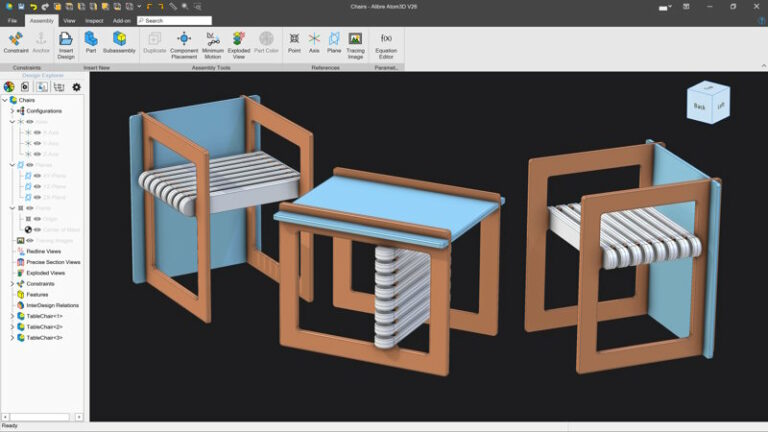The width and height of the screenshot is (768, 432).
Task: Expand TableChair<1> node
Action: pyautogui.click(x=12, y=316)
